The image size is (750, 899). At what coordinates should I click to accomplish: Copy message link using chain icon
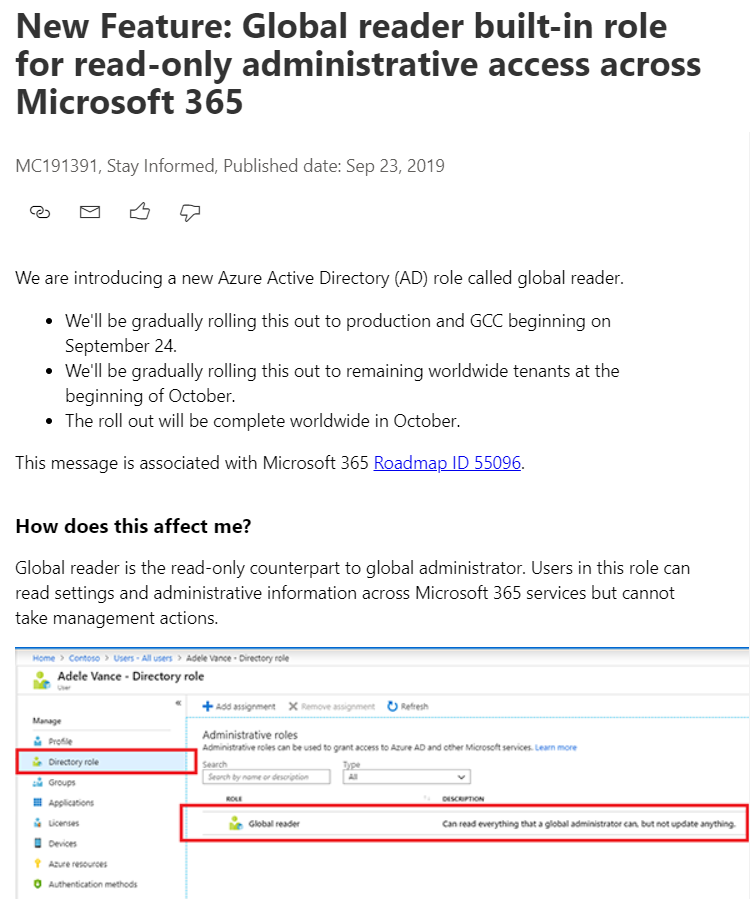tap(40, 212)
